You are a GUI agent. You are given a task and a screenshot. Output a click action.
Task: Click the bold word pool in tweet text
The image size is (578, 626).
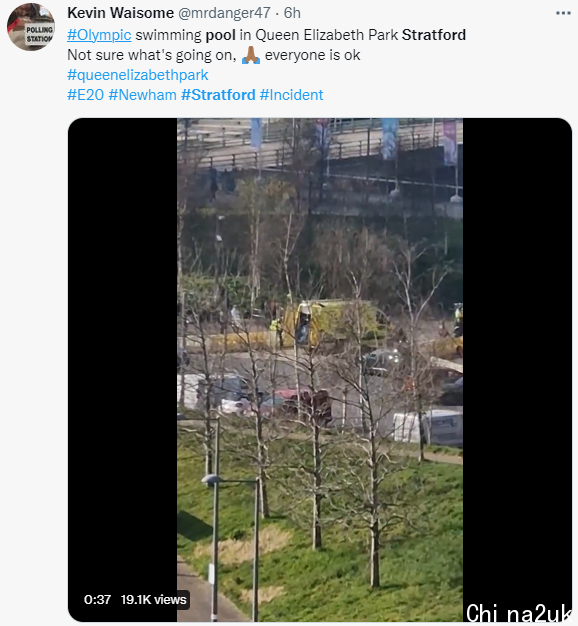click(x=220, y=36)
